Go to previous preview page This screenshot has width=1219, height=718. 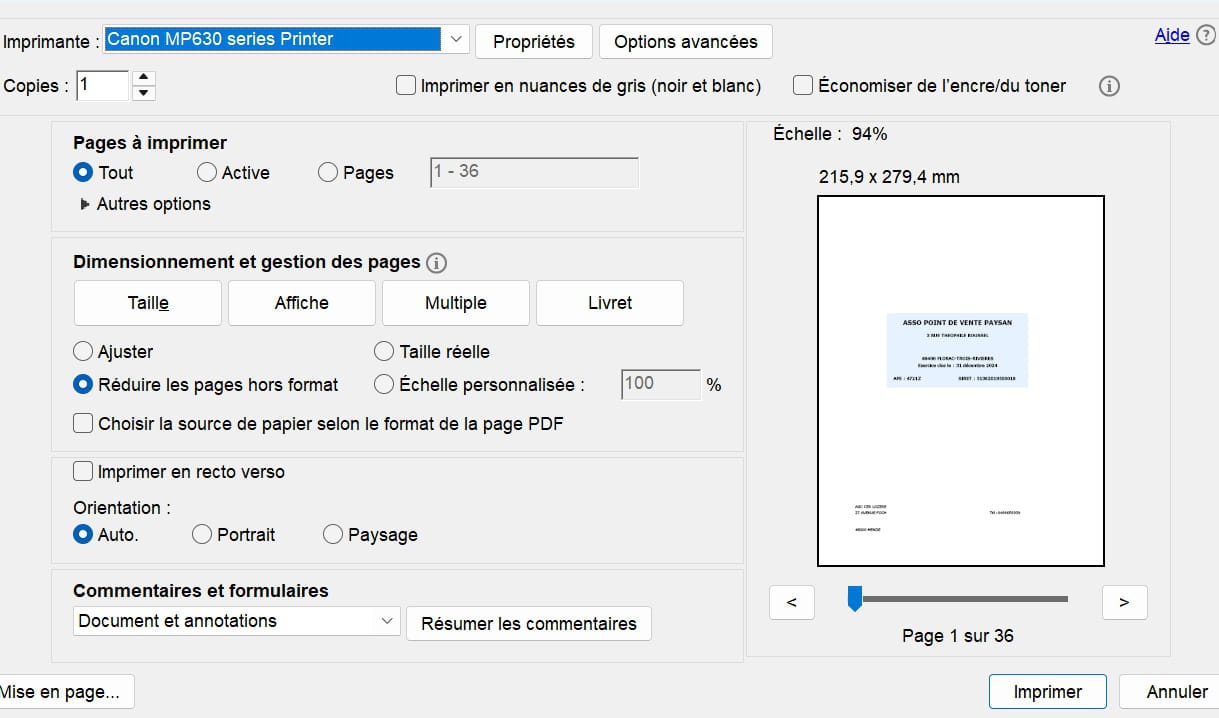pyautogui.click(x=792, y=602)
